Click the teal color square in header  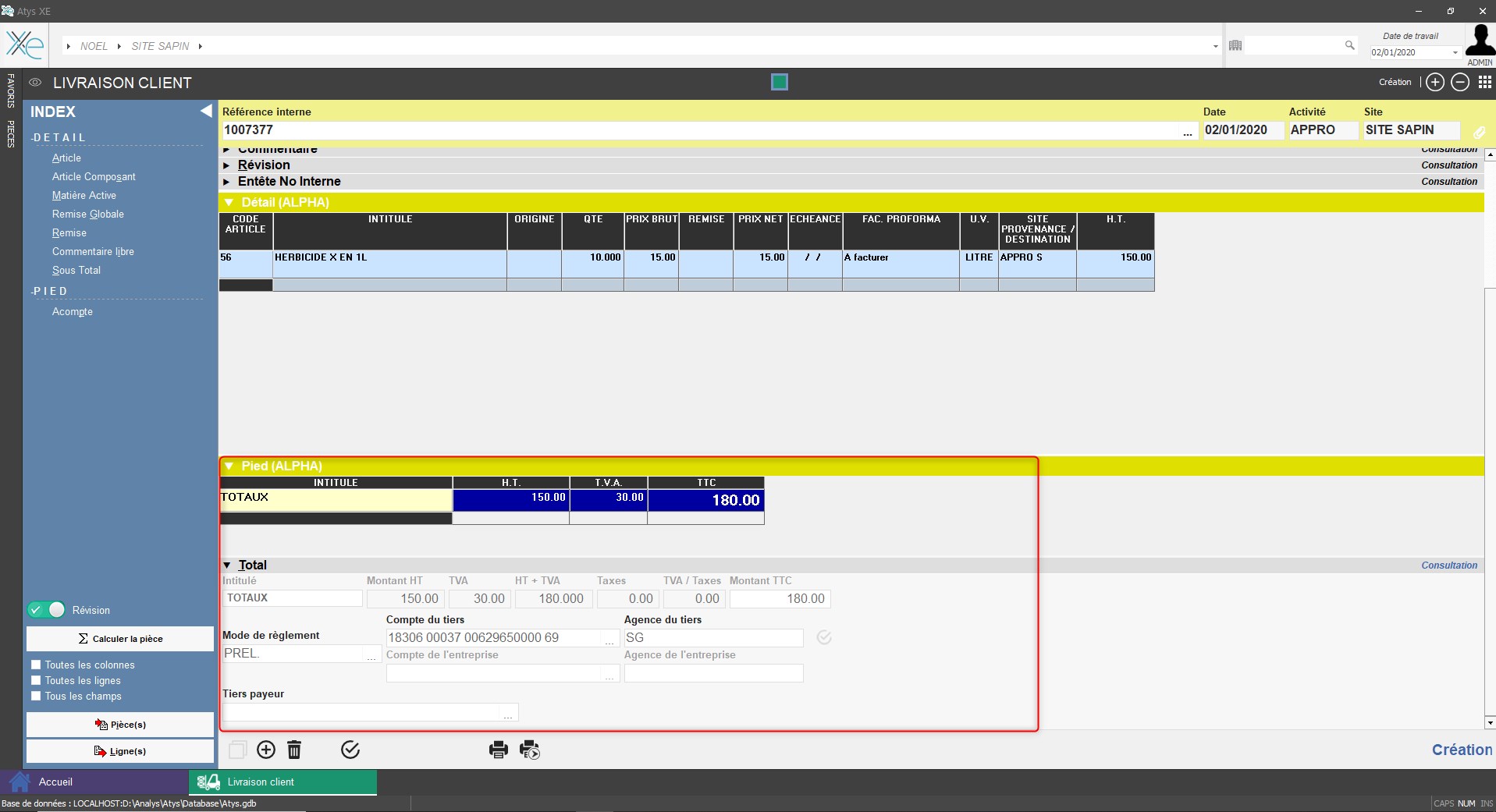[779, 82]
